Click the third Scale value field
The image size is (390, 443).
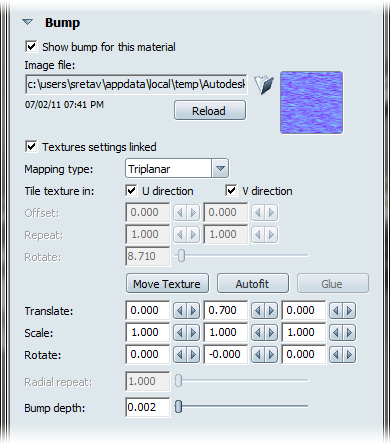pyautogui.click(x=303, y=332)
